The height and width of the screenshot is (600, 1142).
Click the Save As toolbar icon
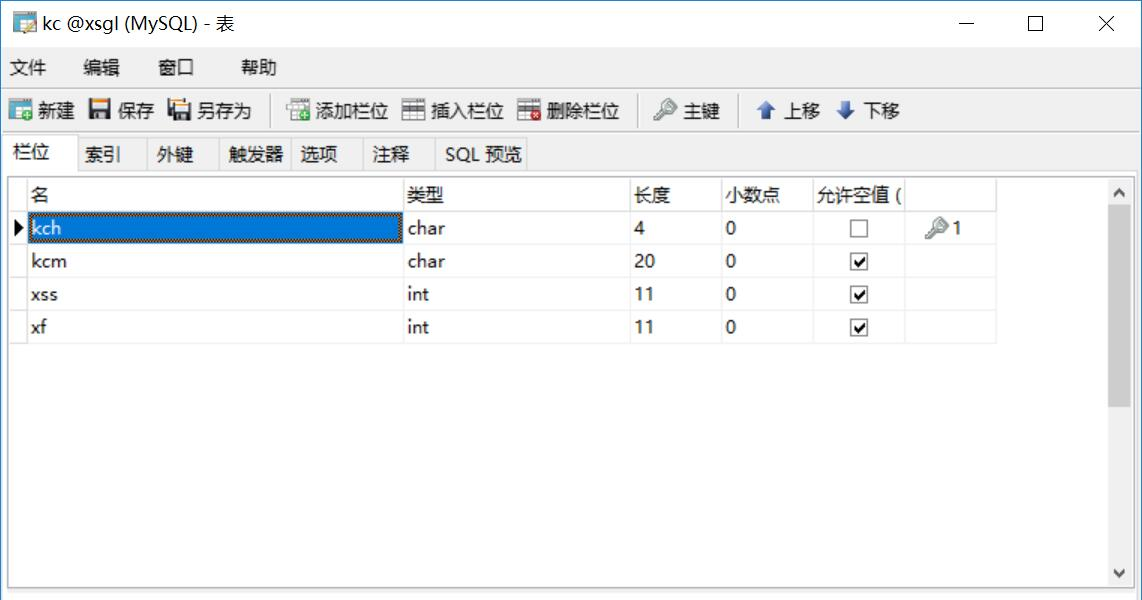pos(178,109)
